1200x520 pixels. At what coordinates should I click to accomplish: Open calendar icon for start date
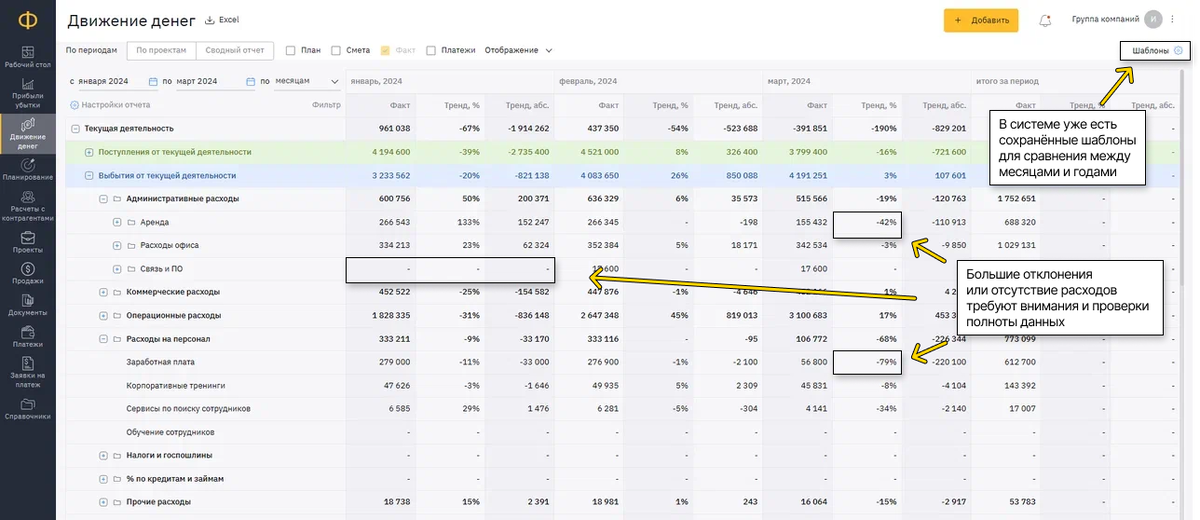(x=152, y=82)
